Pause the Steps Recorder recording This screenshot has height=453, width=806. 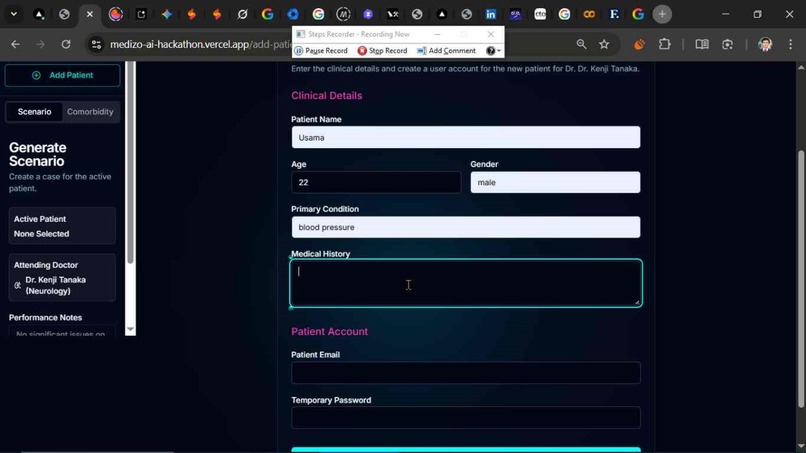pos(321,50)
